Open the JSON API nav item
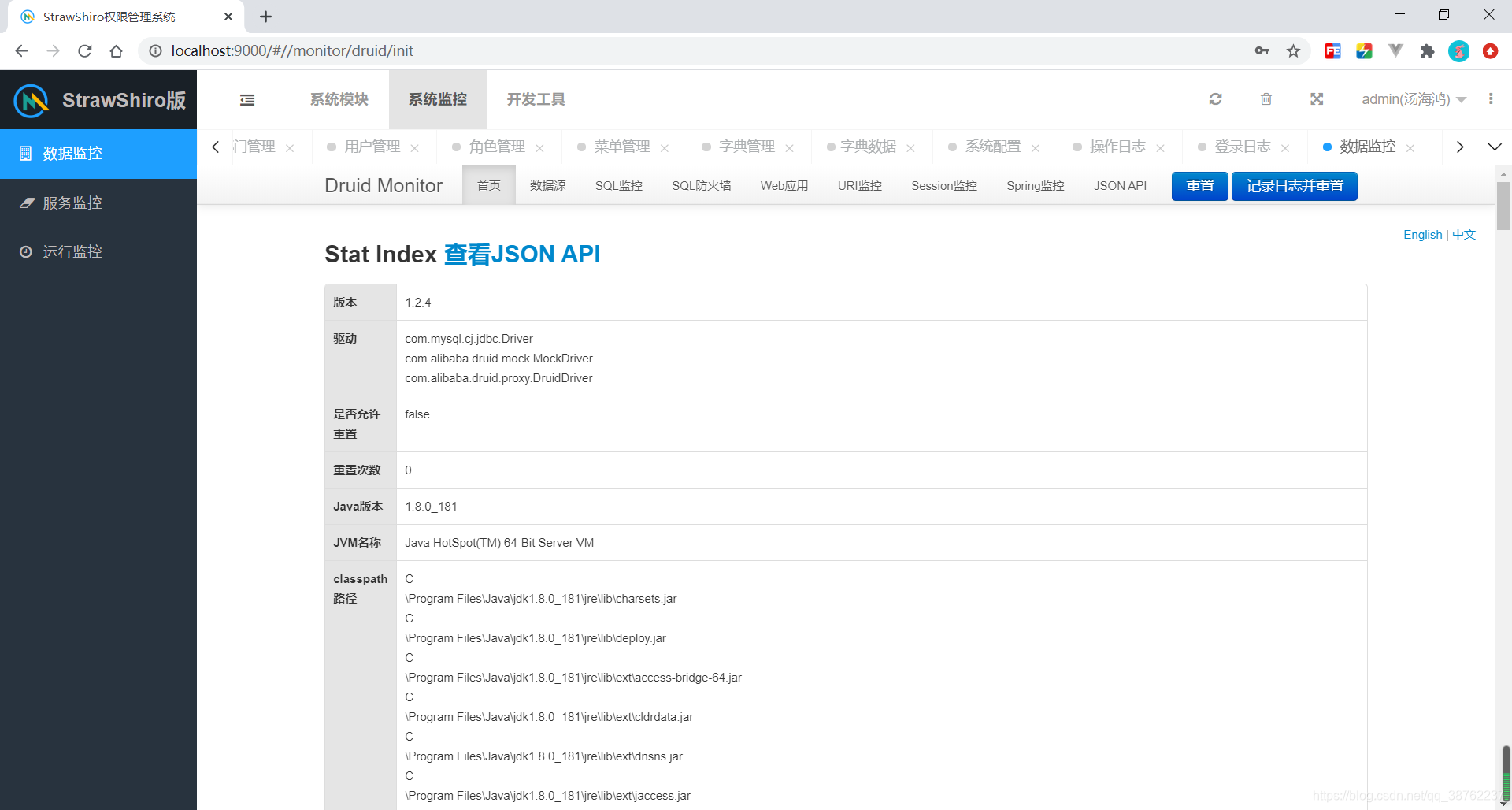The height and width of the screenshot is (810, 1512). (1120, 185)
